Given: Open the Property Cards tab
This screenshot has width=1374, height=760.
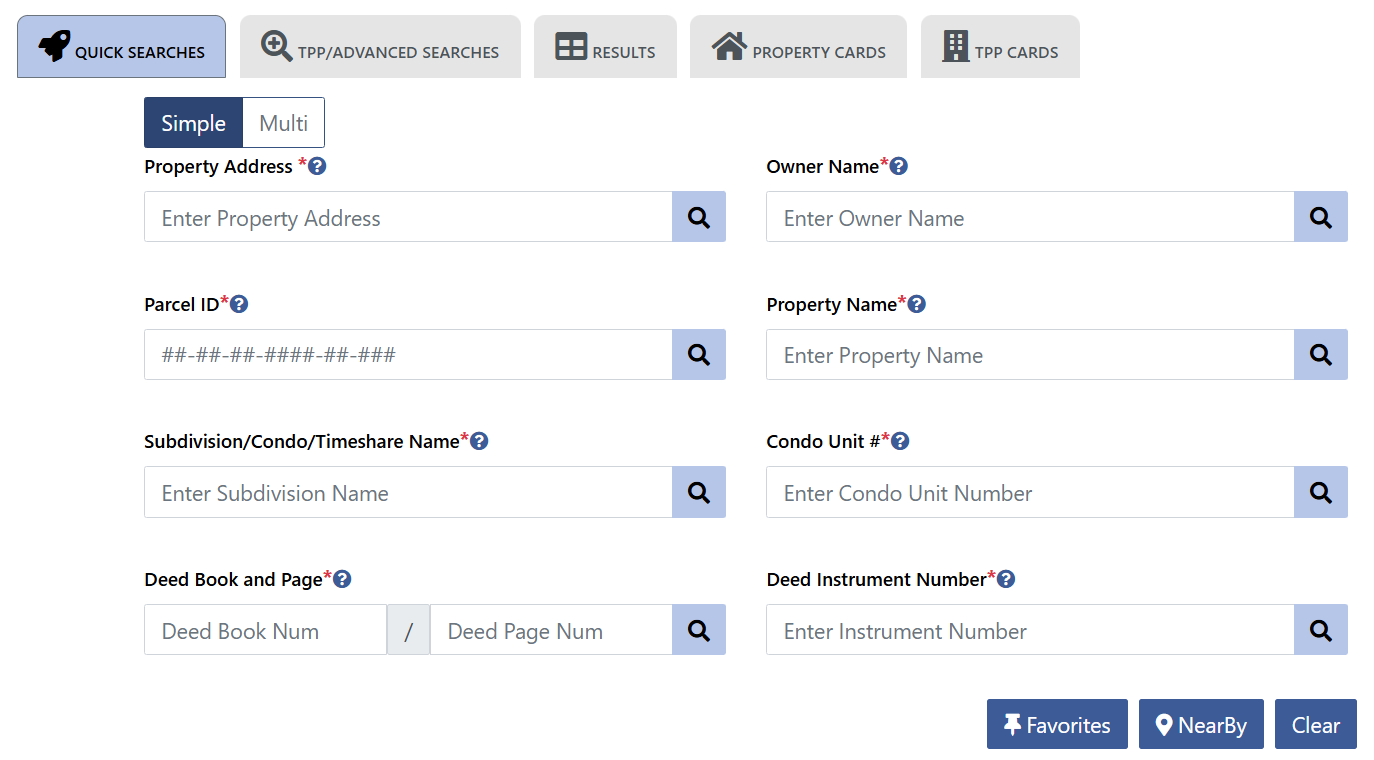Looking at the screenshot, I should pyautogui.click(x=798, y=48).
